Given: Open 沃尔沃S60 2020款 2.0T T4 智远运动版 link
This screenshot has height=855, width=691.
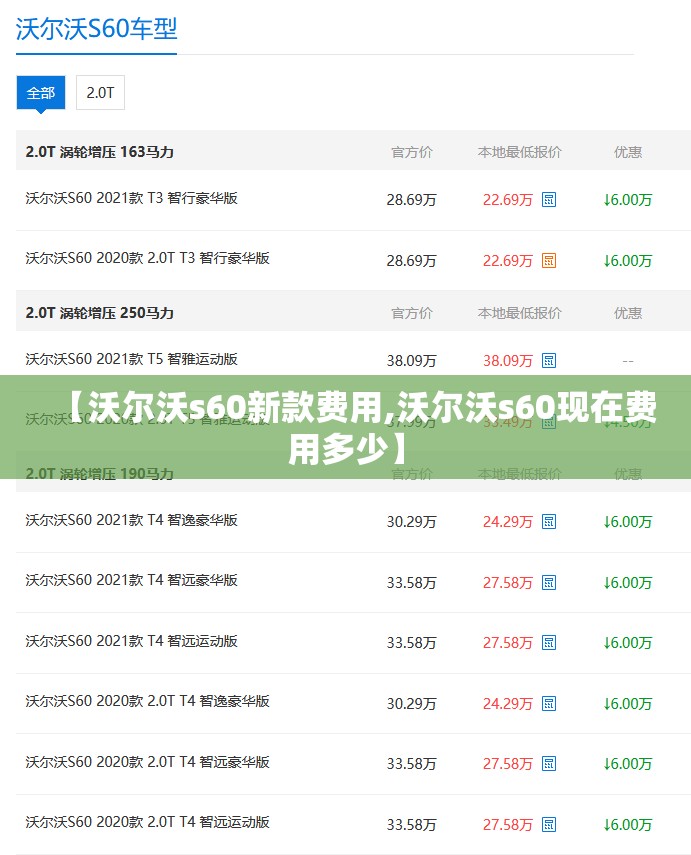Looking at the screenshot, I should (x=147, y=822).
